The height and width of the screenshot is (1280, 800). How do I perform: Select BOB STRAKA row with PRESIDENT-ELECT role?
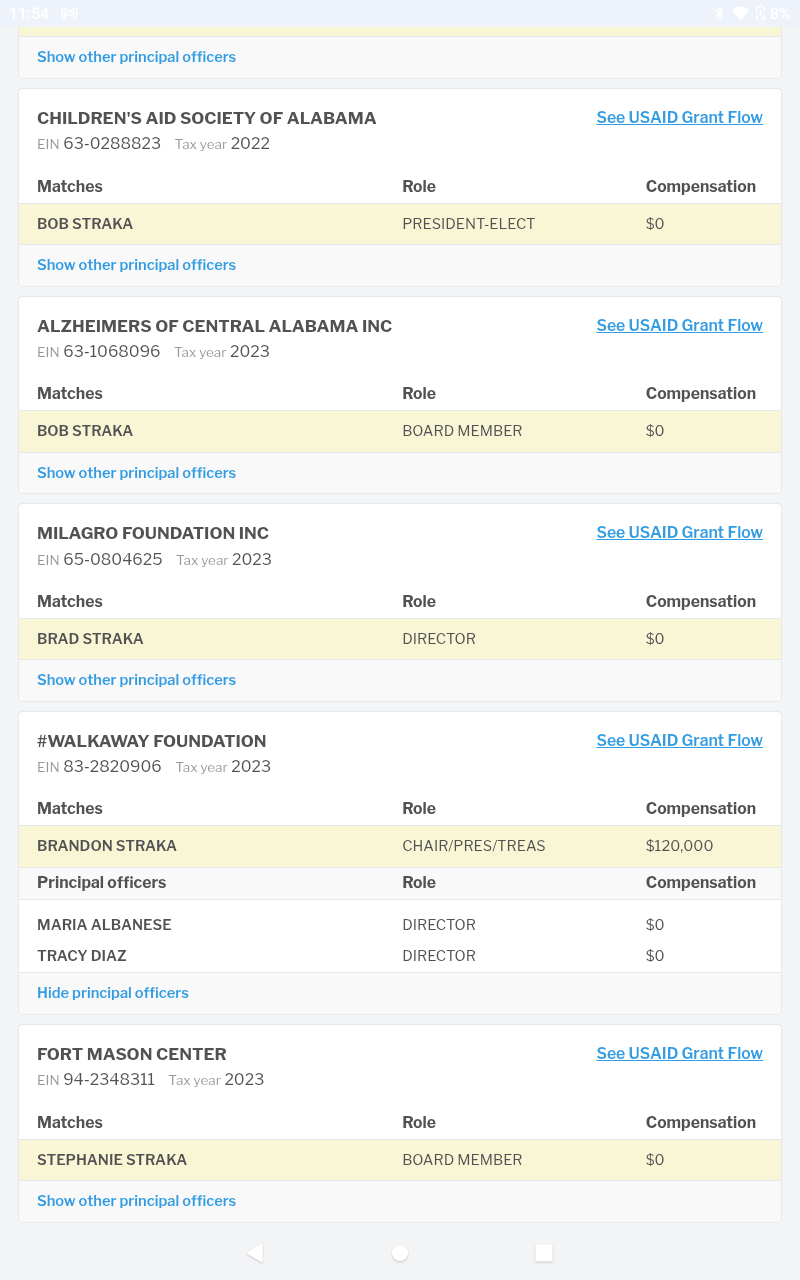coord(400,224)
